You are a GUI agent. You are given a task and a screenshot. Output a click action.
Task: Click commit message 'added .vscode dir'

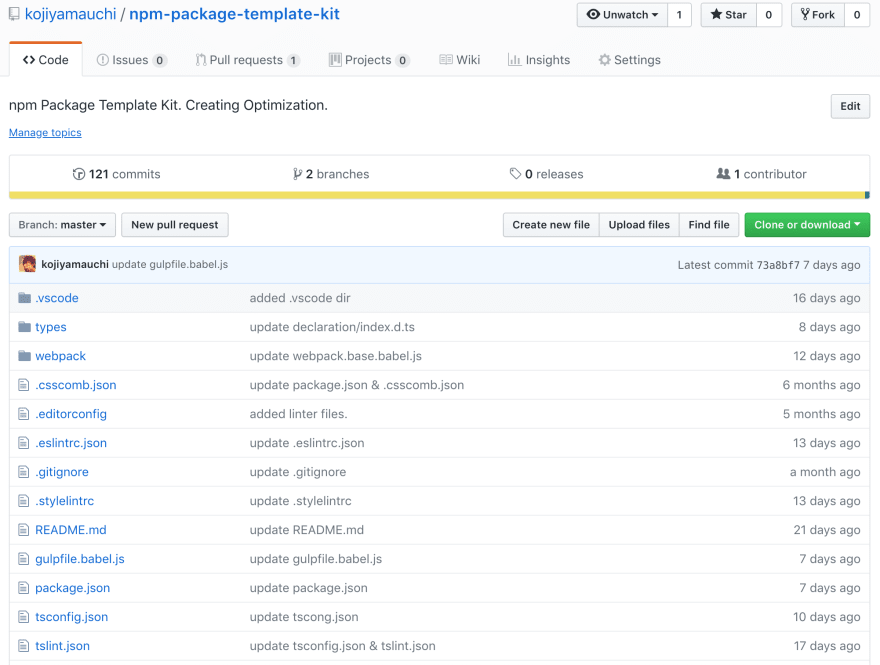300,298
